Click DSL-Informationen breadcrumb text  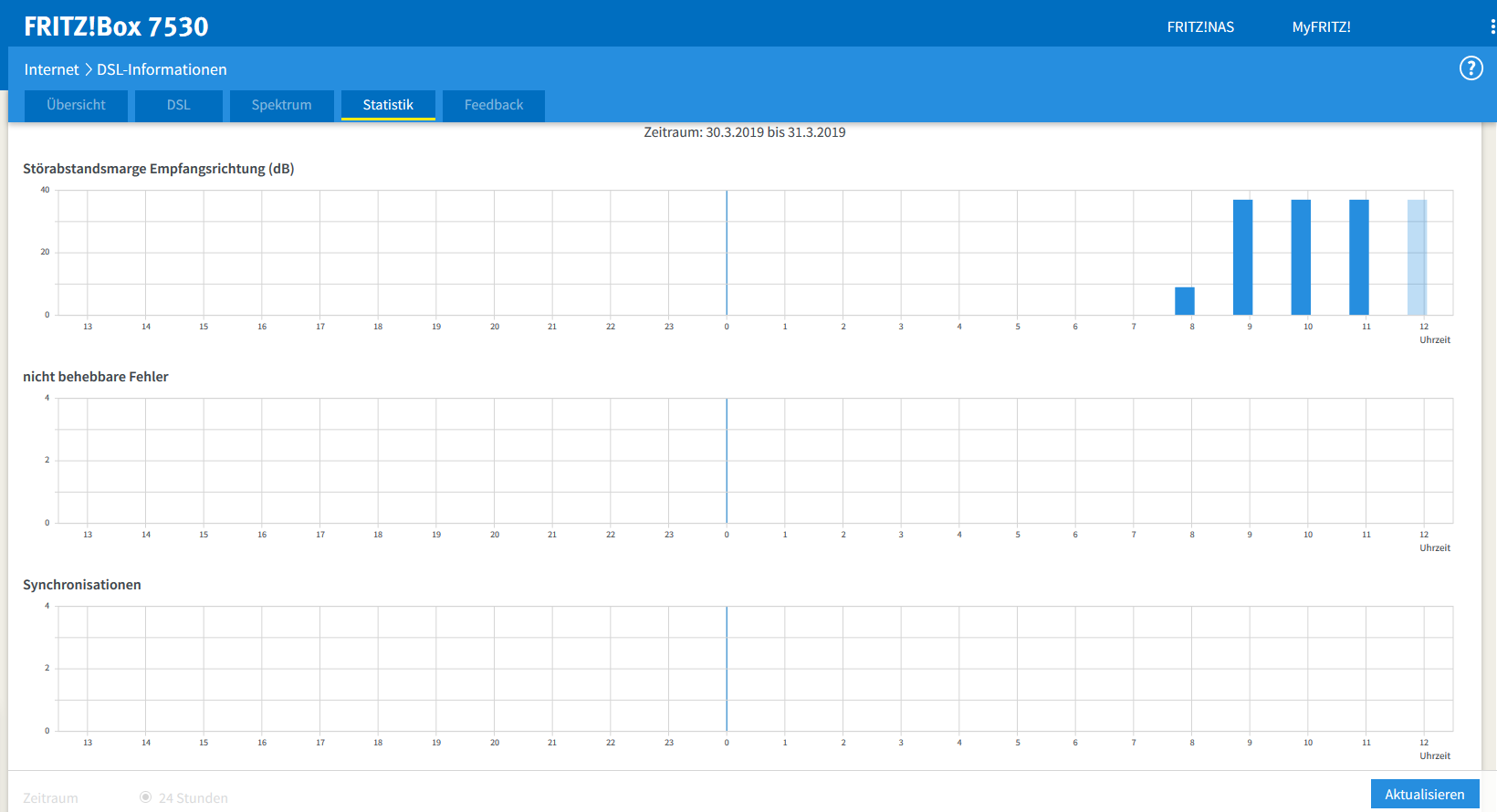[x=162, y=69]
